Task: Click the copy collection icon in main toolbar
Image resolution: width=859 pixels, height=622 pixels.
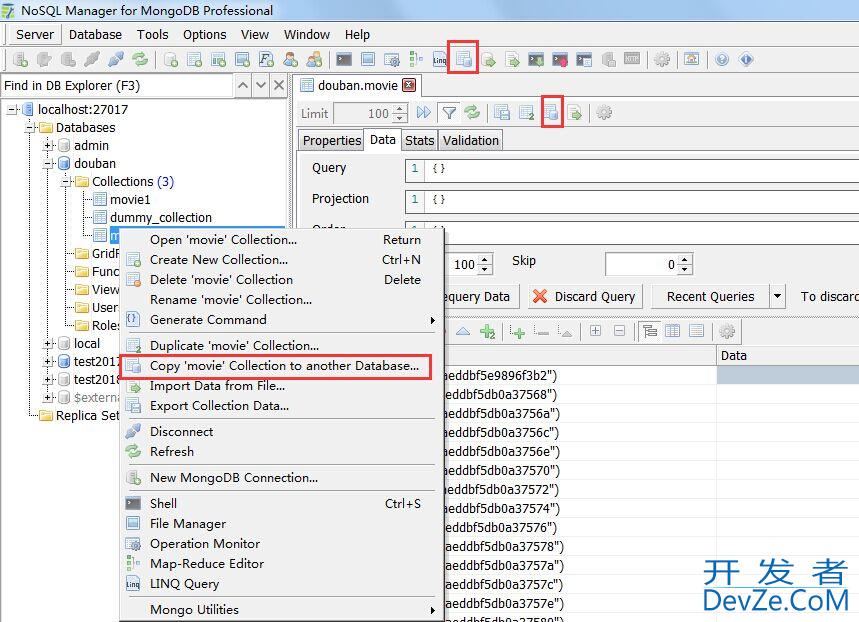Action: (x=463, y=58)
